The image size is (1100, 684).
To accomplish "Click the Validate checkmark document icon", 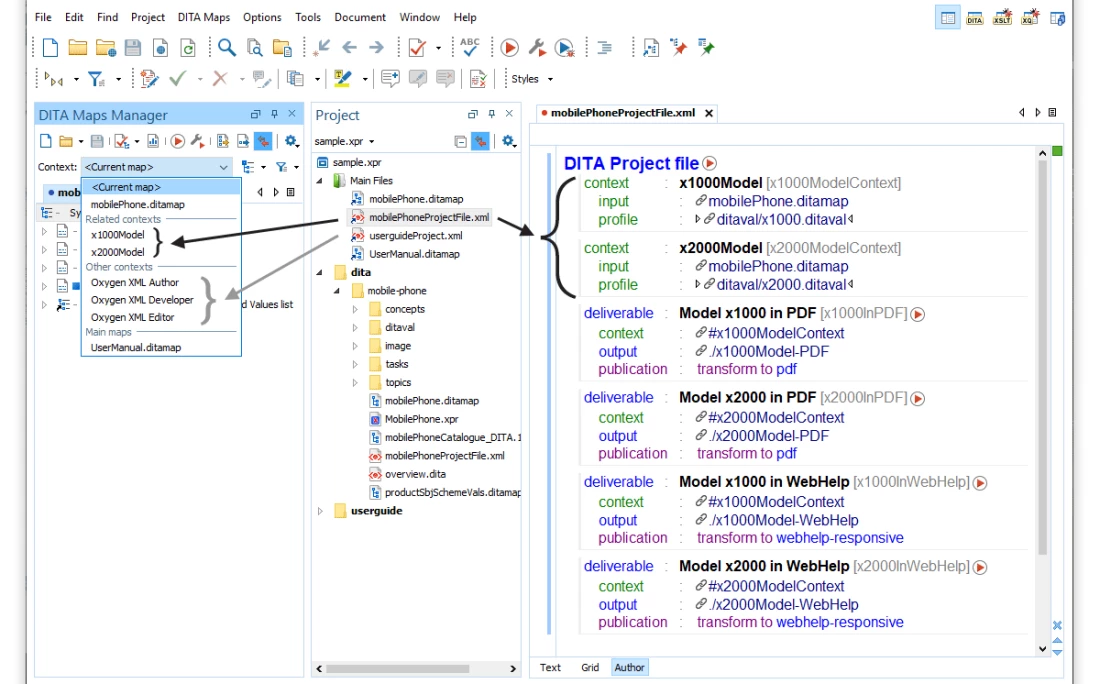I will (x=417, y=47).
